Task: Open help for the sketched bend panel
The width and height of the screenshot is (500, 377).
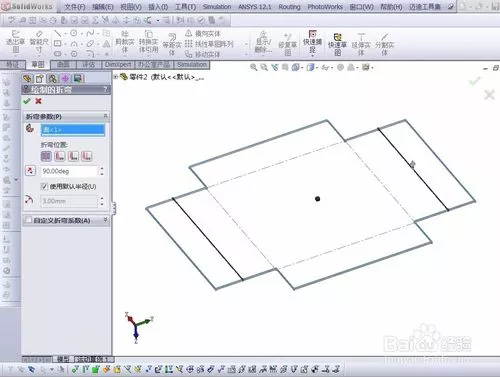Action: coord(105,89)
